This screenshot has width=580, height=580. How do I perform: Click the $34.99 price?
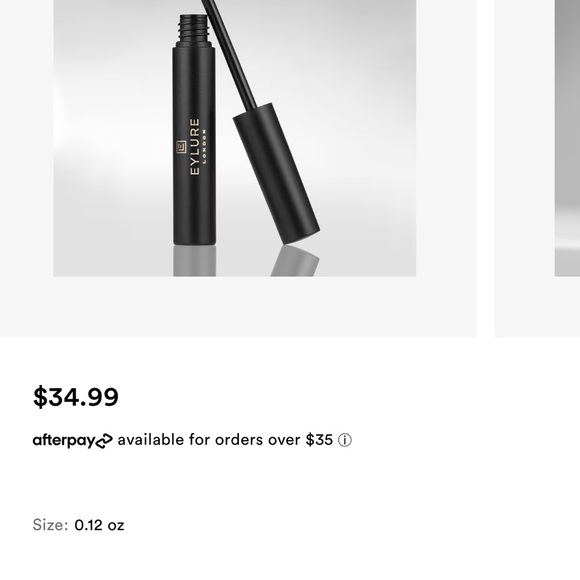click(76, 397)
